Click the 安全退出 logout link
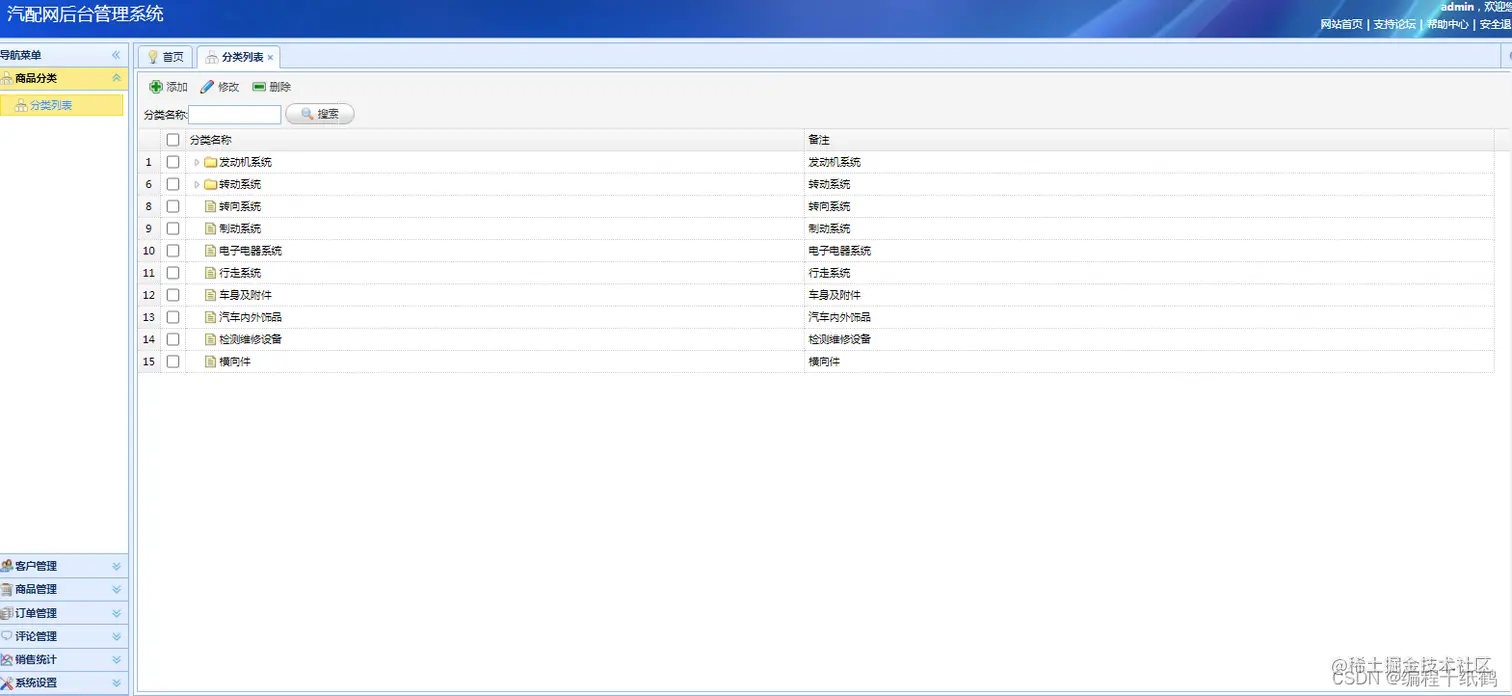Screen dimensions: 1512x696 [x=1496, y=24]
